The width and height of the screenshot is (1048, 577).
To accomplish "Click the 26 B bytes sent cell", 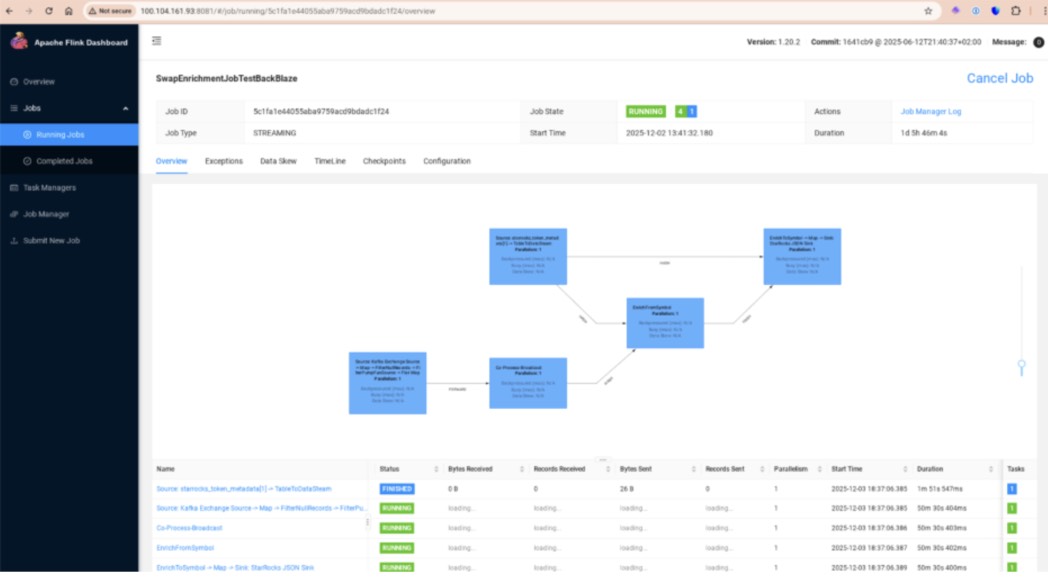I will tap(626, 489).
